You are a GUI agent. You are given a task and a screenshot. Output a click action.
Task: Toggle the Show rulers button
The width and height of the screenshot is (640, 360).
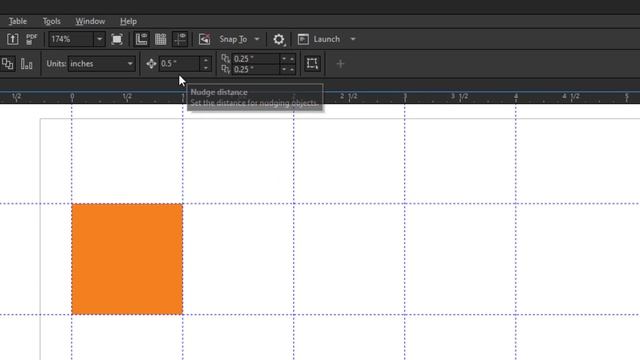(141, 39)
